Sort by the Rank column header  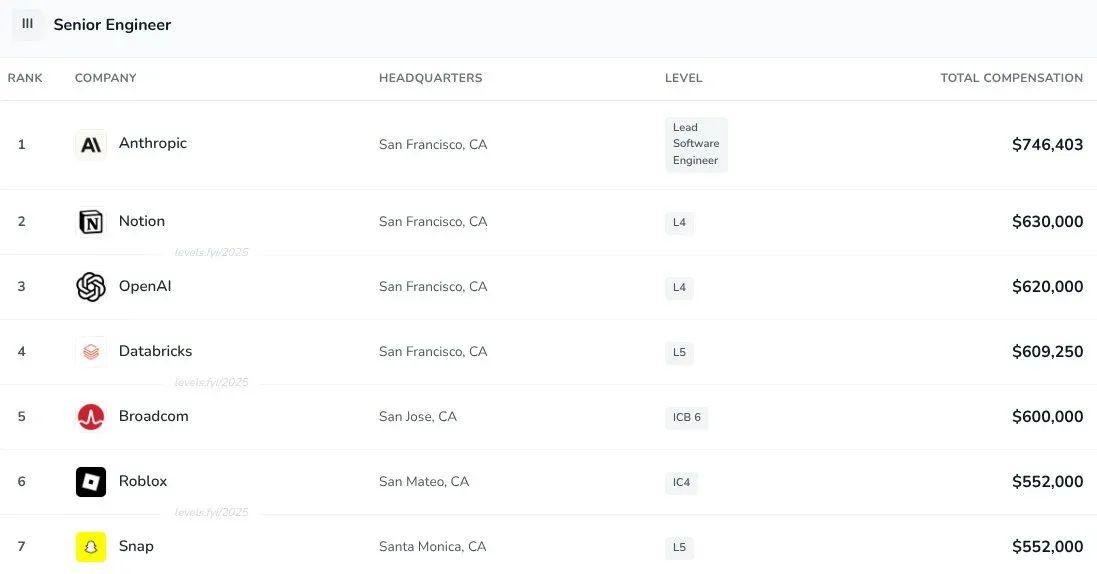point(25,78)
